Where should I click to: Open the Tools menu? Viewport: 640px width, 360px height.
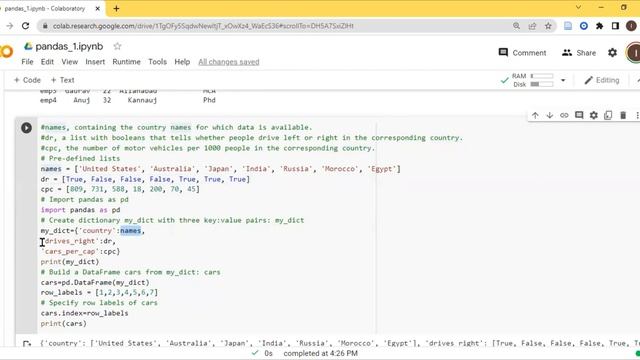[x=158, y=62]
